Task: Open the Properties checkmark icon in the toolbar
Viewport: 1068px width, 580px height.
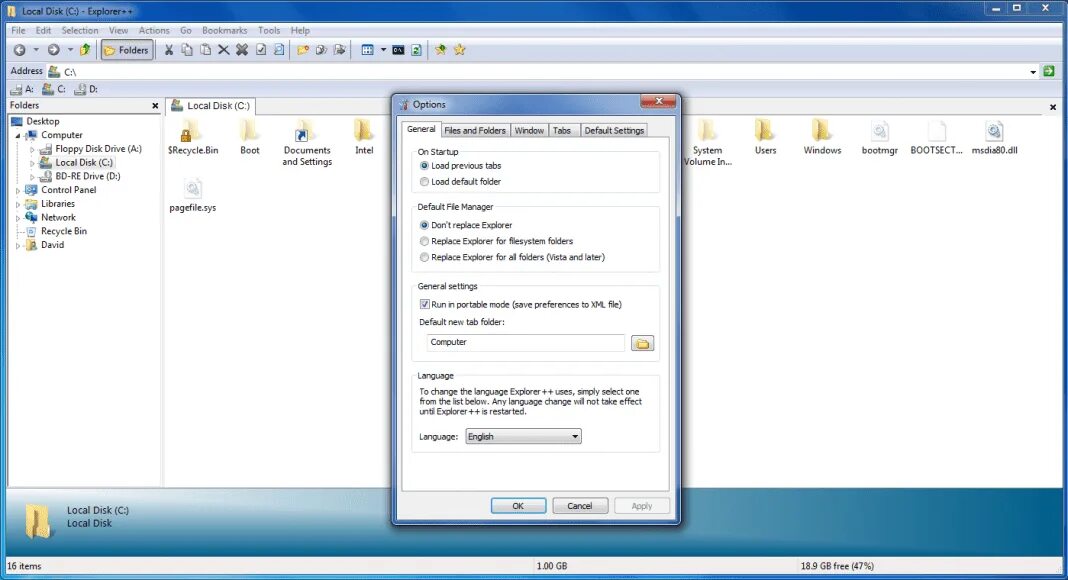Action: coord(261,50)
